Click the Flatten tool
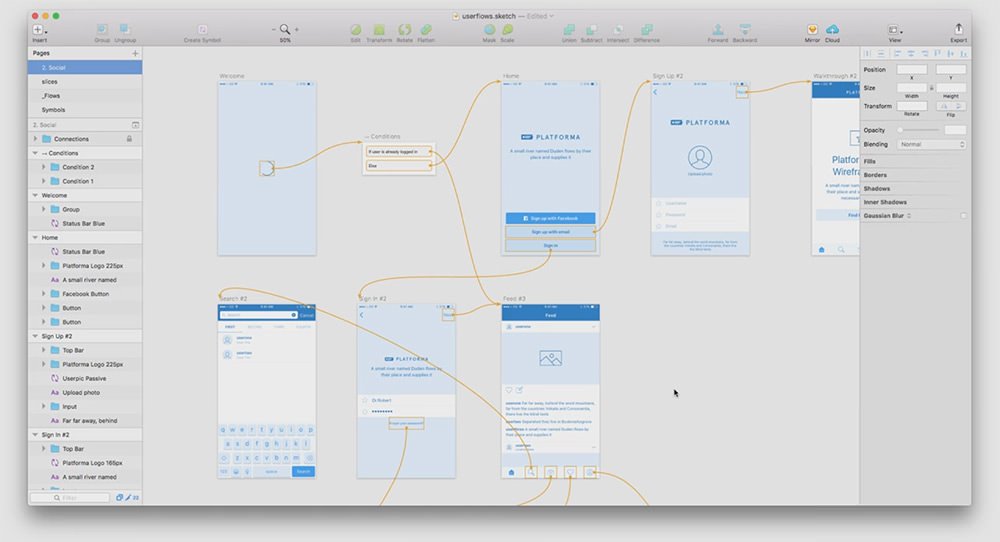 [426, 29]
